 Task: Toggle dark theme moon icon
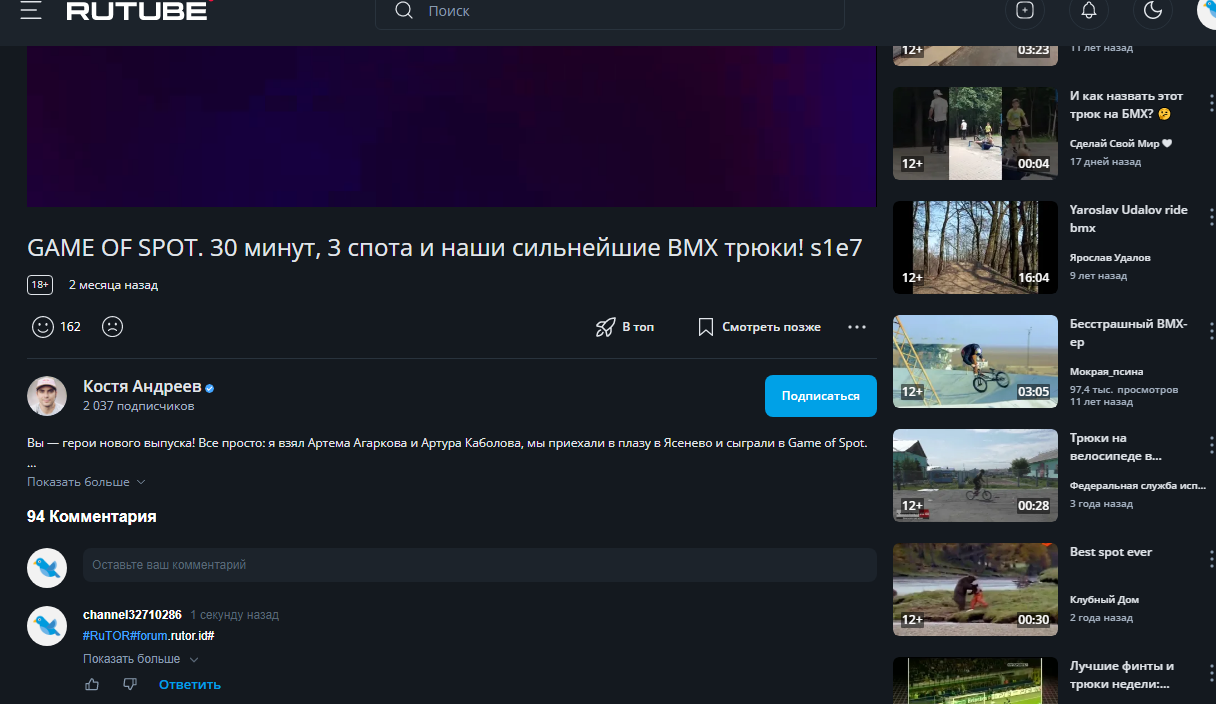(1152, 10)
